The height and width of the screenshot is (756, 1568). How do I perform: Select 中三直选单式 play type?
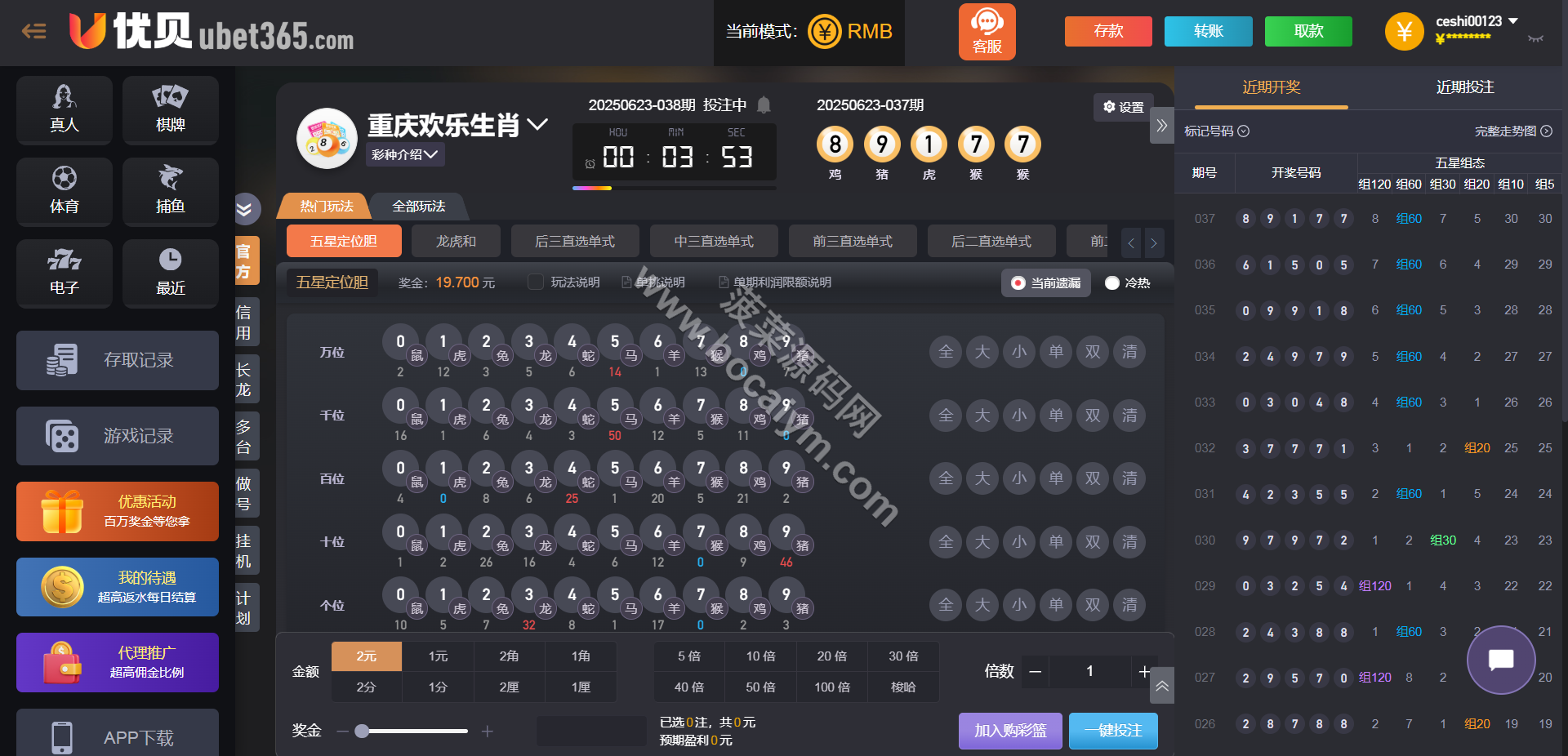[x=714, y=241]
